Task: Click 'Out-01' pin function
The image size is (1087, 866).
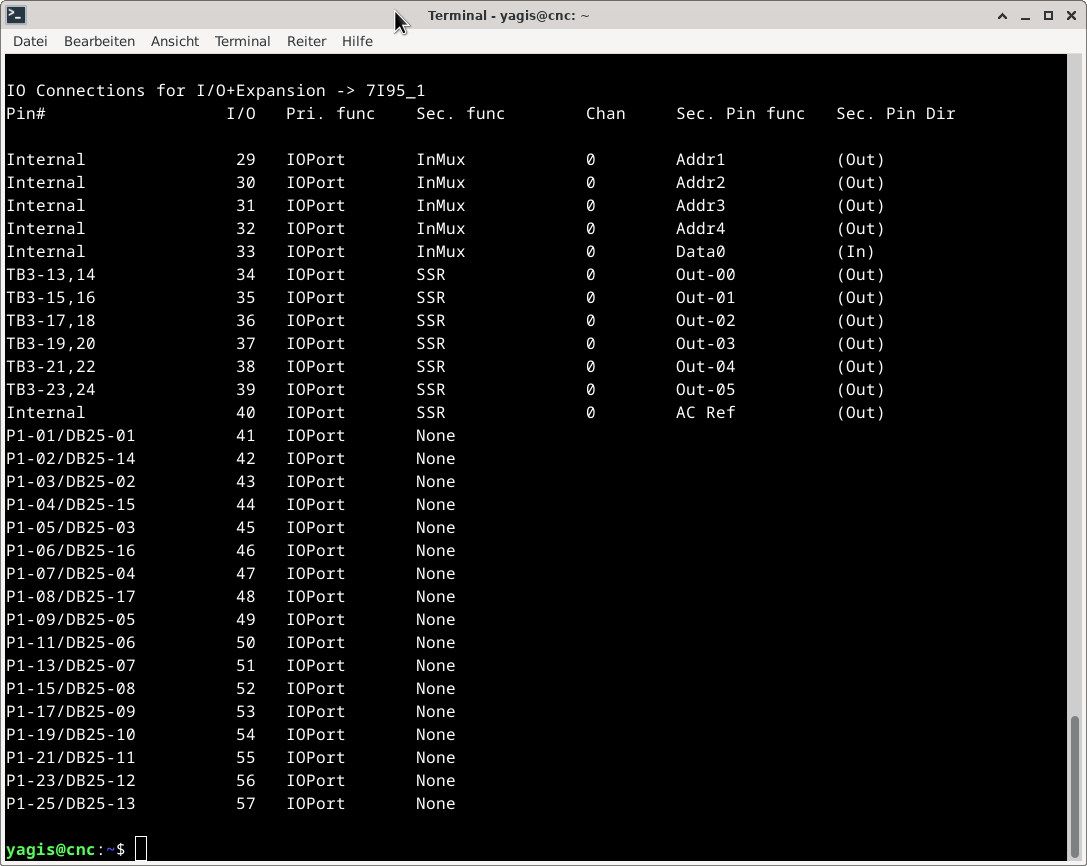Action: click(705, 297)
